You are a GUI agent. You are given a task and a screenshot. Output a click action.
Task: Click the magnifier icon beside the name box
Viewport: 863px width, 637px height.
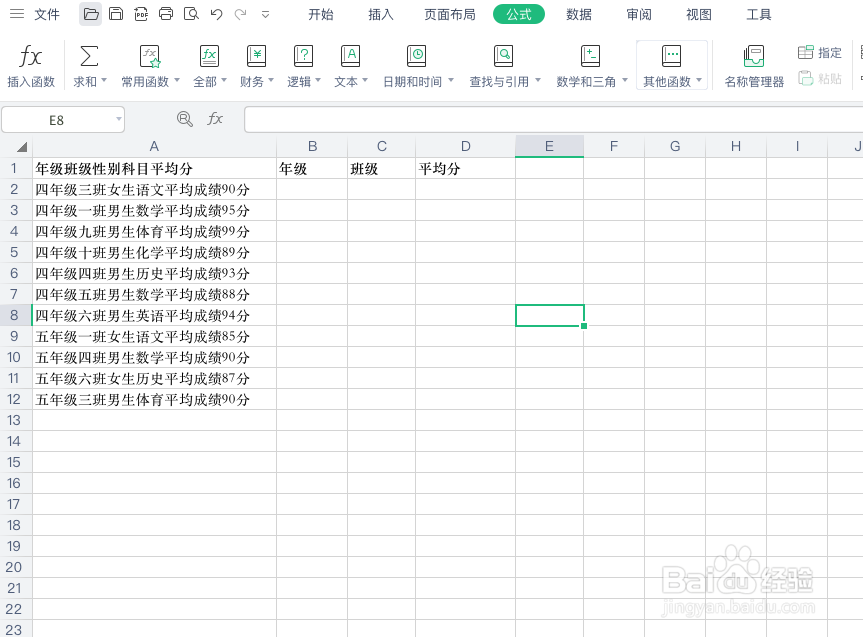click(x=184, y=118)
